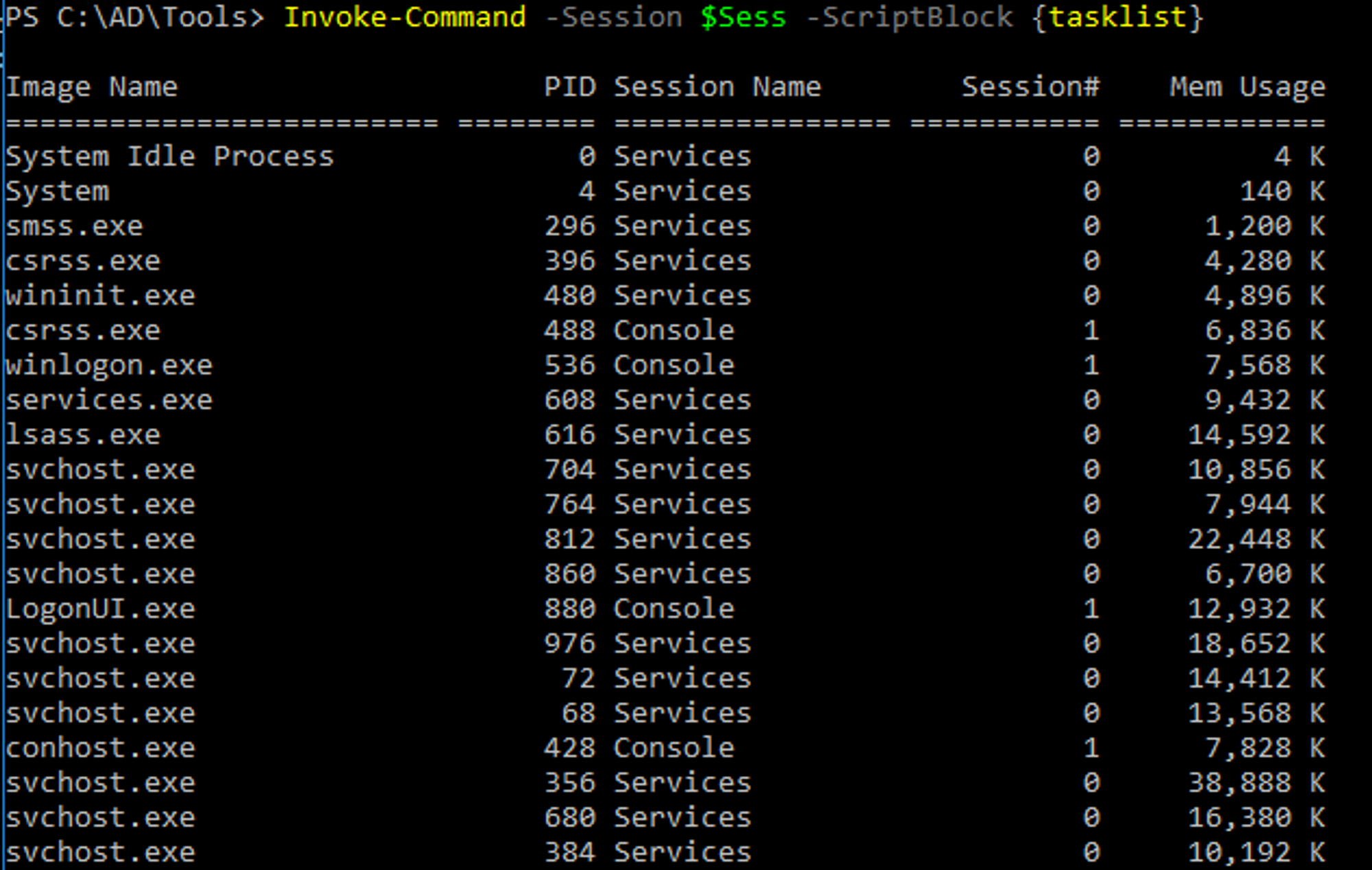Screen dimensions: 1372x870
Task: Click the System Idle Process entry
Action: (x=169, y=156)
